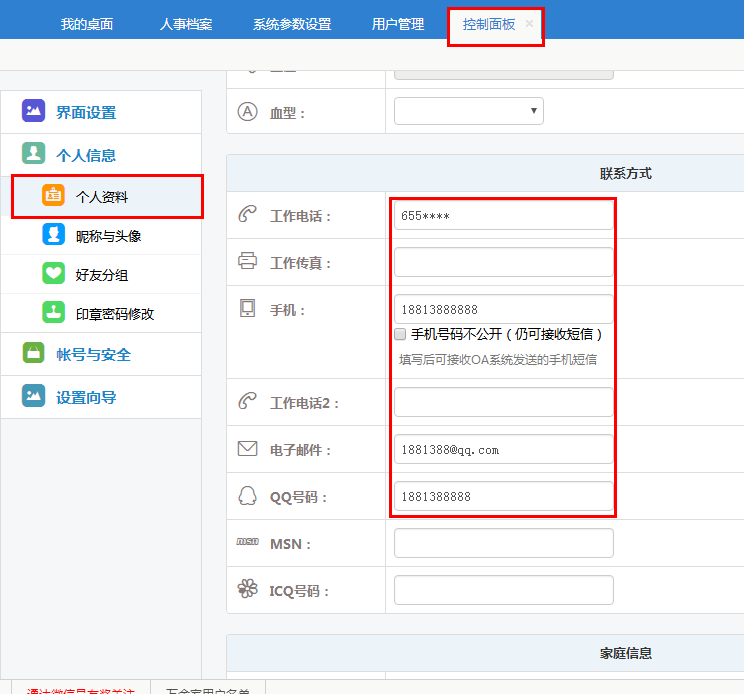Click the 界面设置 sidebar icon
744x694 pixels.
34,112
